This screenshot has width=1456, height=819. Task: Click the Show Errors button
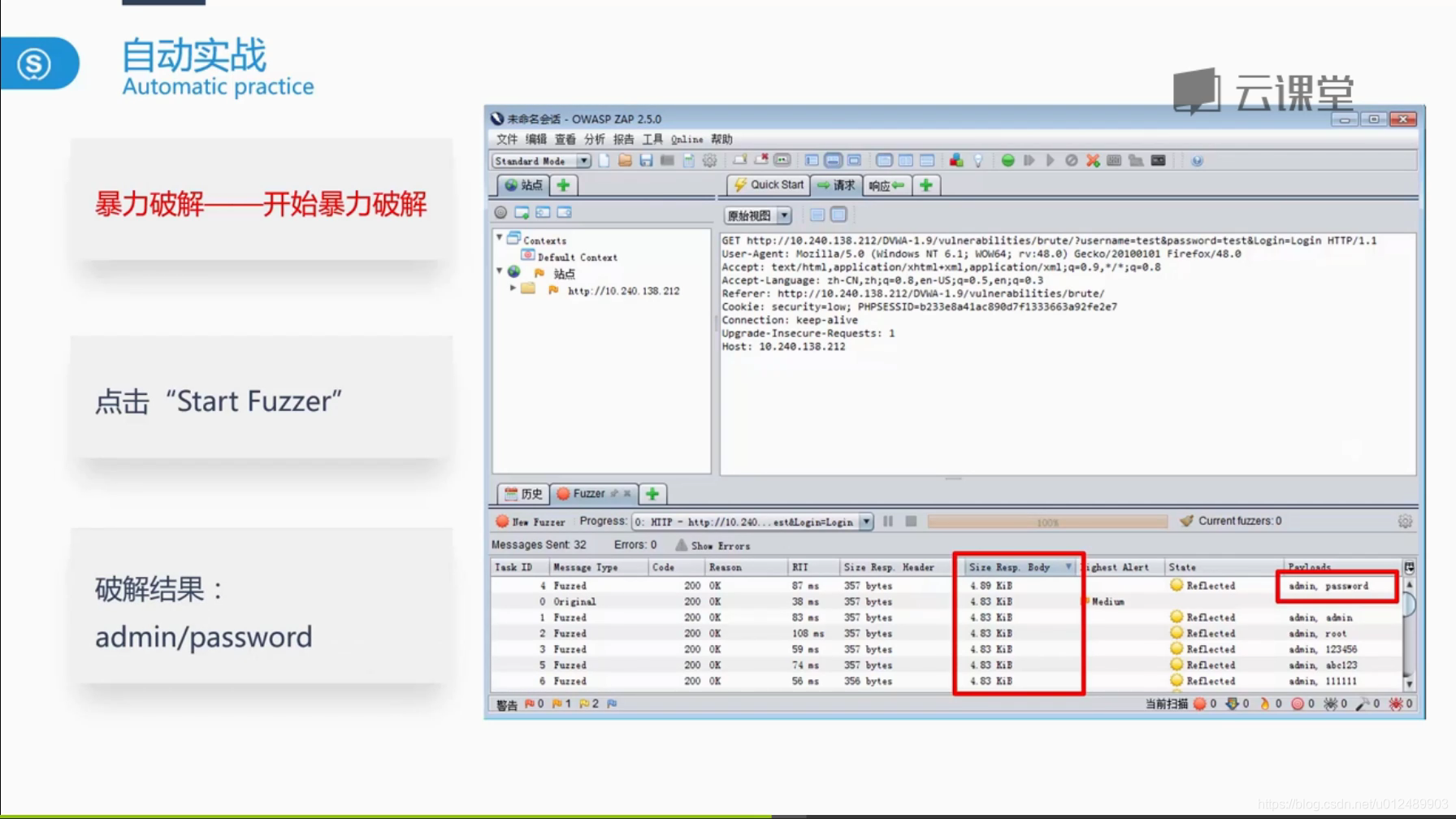pos(713,546)
